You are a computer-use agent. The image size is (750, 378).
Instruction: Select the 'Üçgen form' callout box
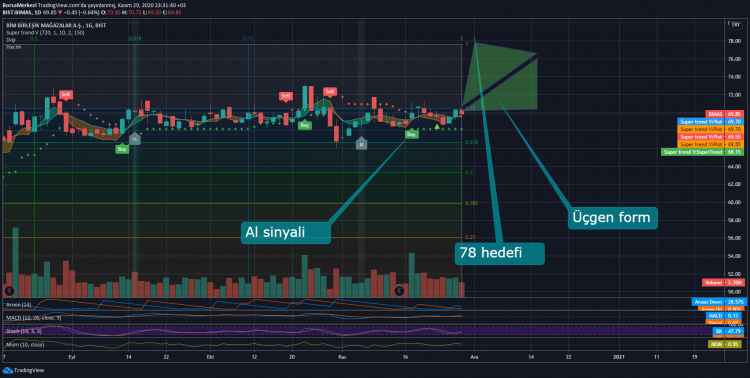(x=612, y=217)
